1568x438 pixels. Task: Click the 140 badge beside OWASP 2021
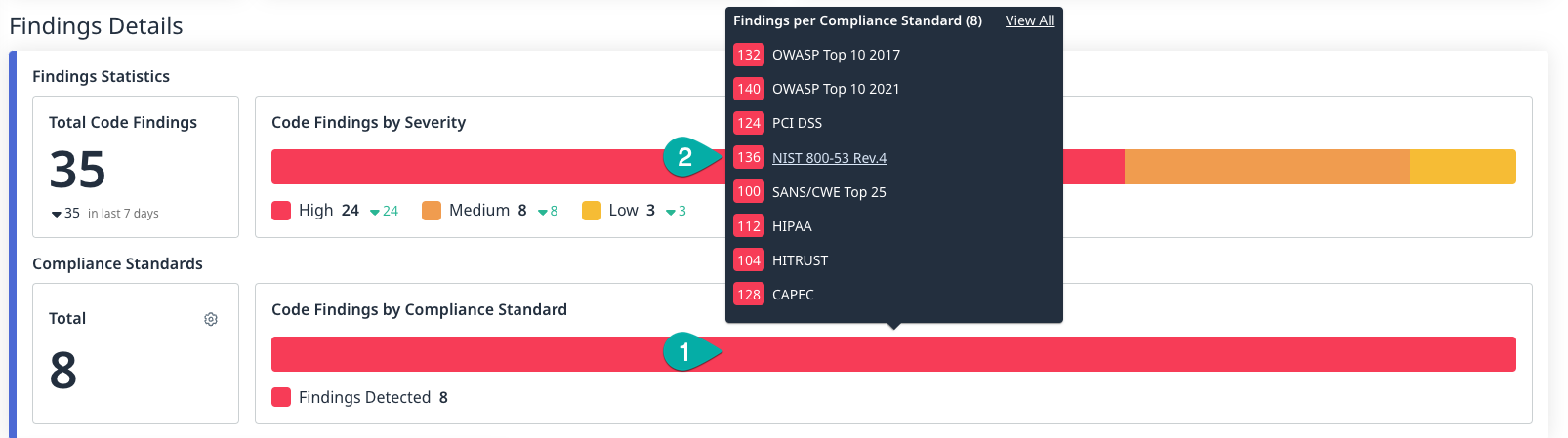click(x=749, y=89)
